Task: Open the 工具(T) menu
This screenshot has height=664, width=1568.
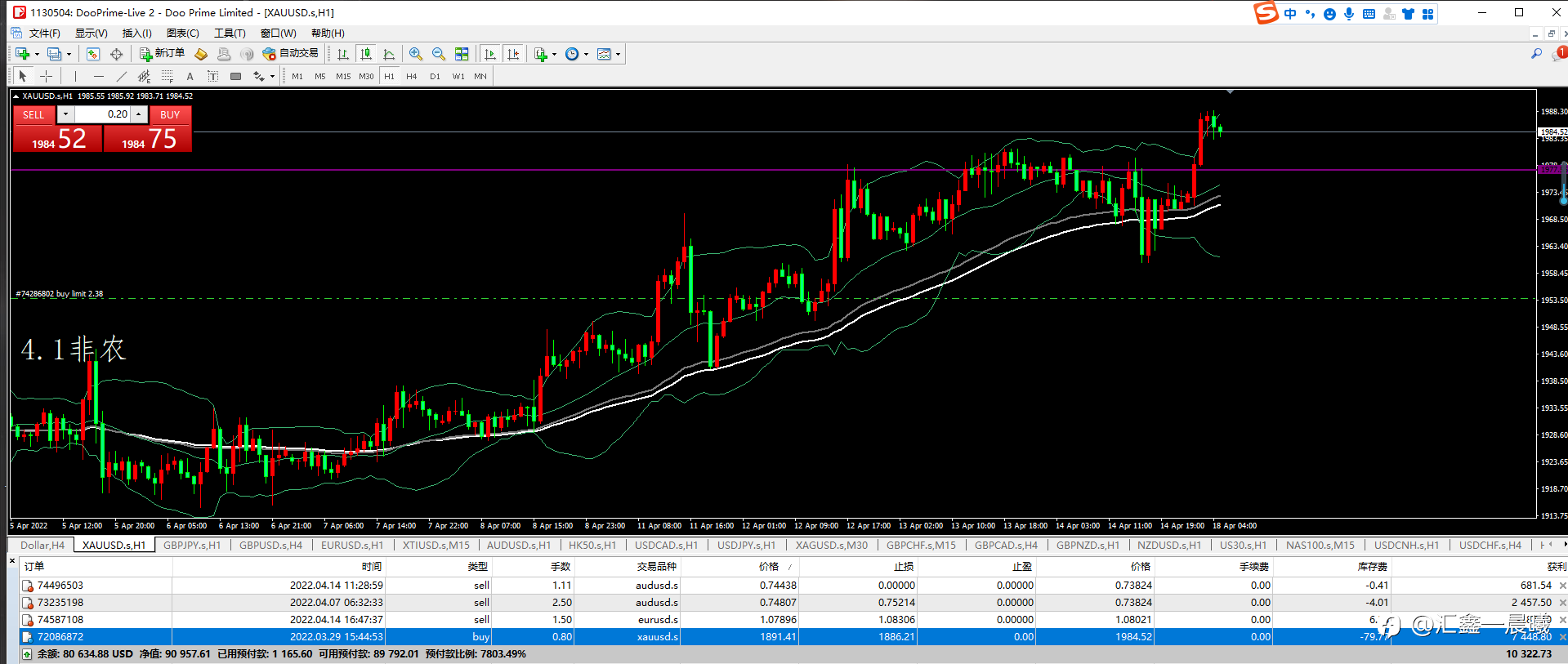Action: 230,33
